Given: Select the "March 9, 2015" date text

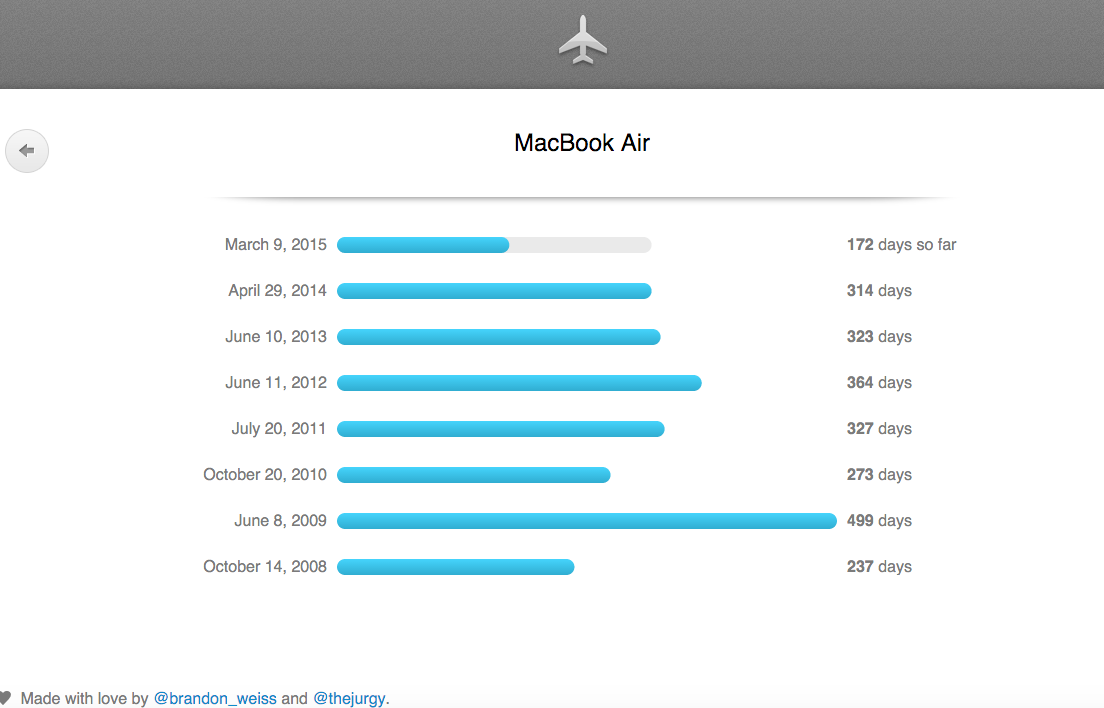Looking at the screenshot, I should [x=275, y=244].
